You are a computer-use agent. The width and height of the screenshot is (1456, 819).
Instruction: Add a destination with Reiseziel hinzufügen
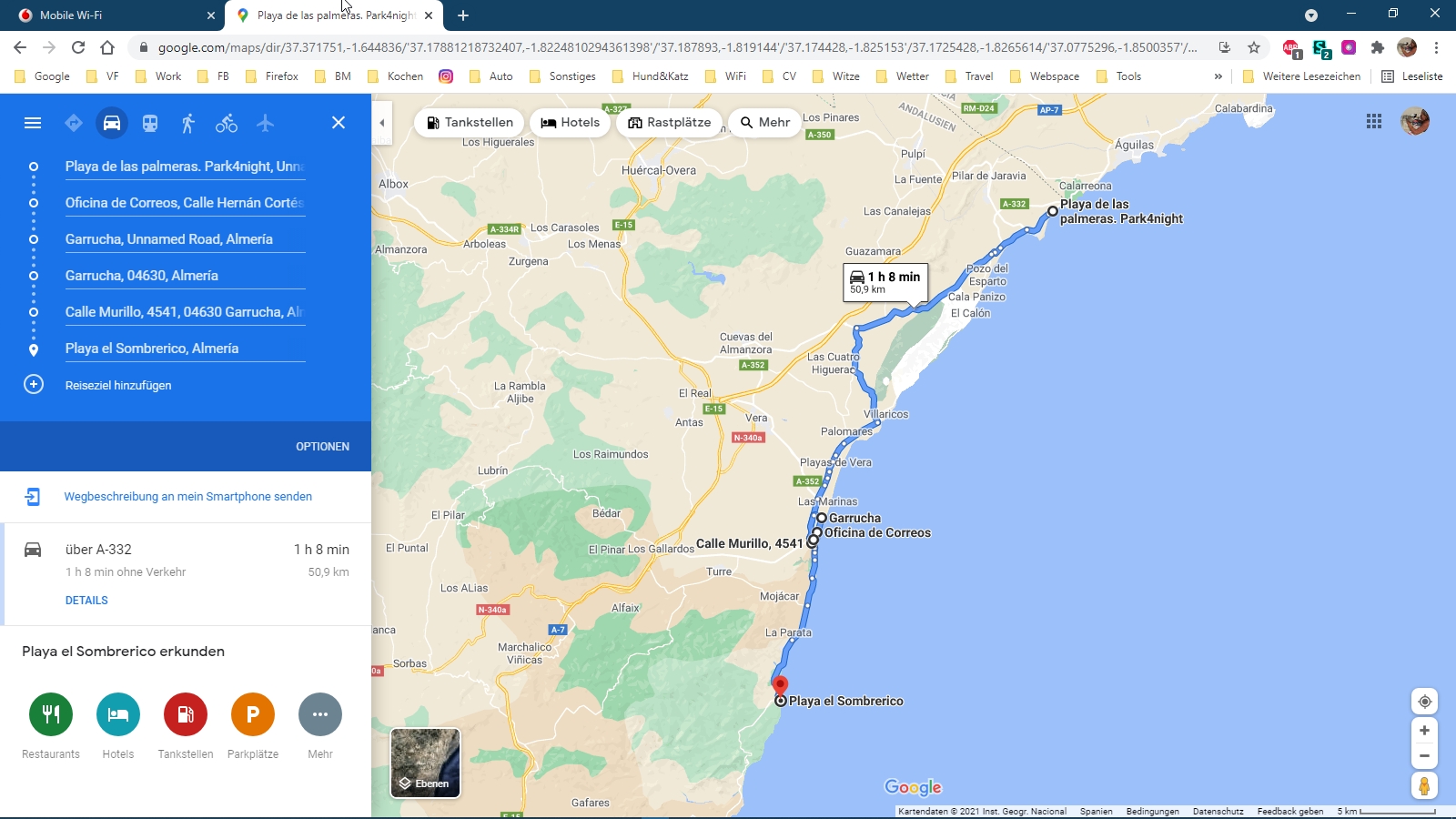click(x=118, y=385)
